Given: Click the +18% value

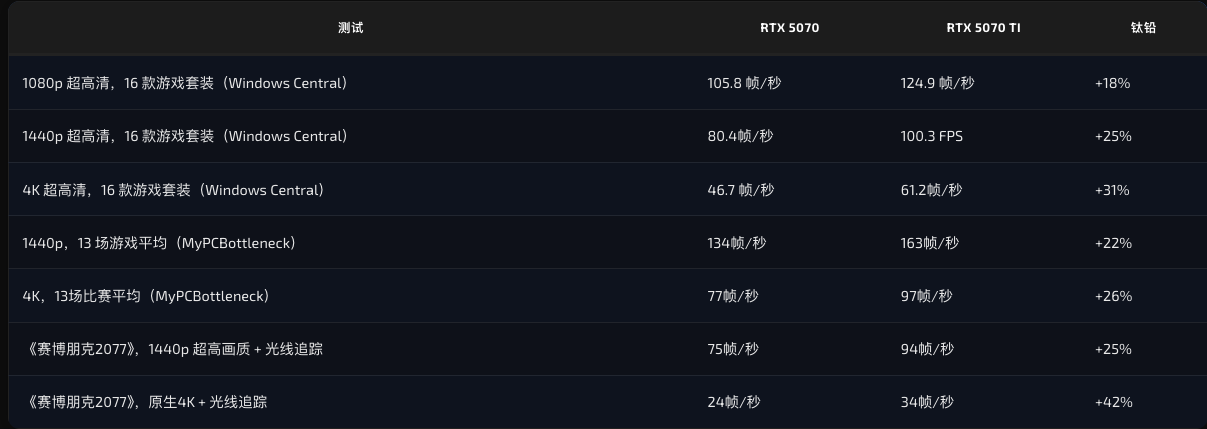Looking at the screenshot, I should point(1112,83).
